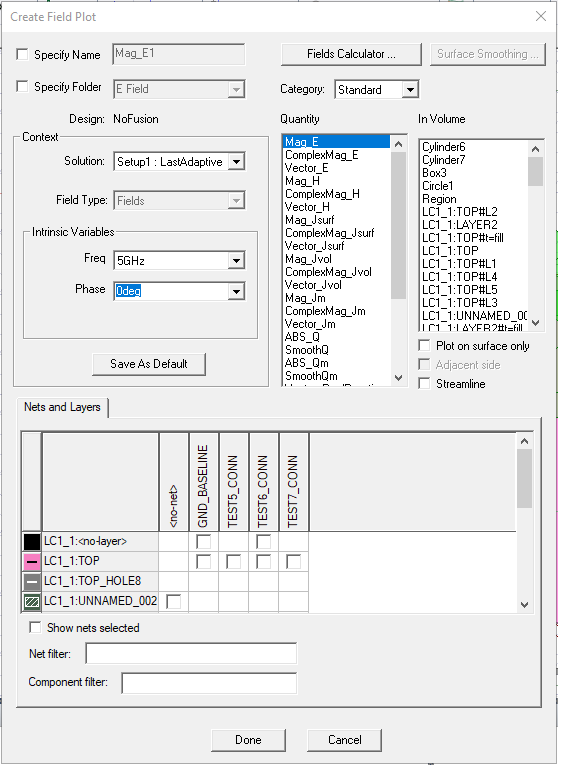562x767 pixels.
Task: Click the In Volume list scroll-up arrow
Action: pyautogui.click(x=536, y=149)
